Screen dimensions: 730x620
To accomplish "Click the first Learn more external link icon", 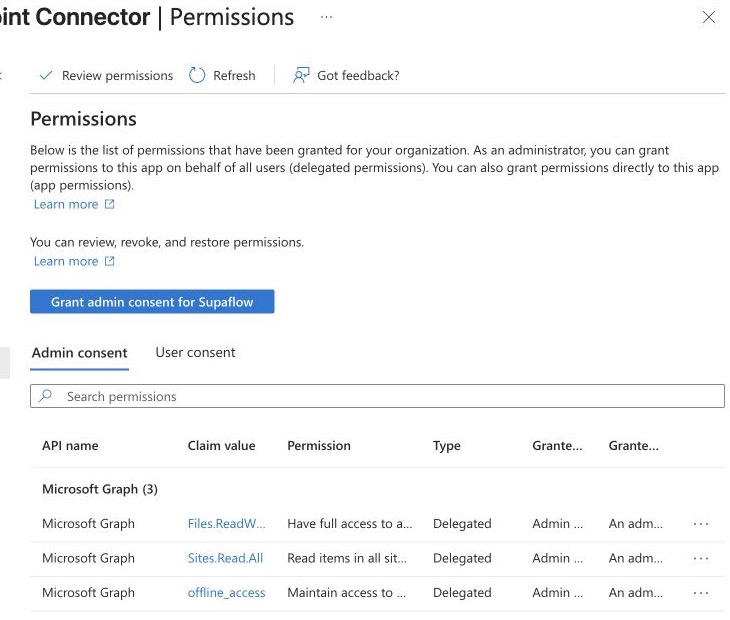I will pos(109,204).
